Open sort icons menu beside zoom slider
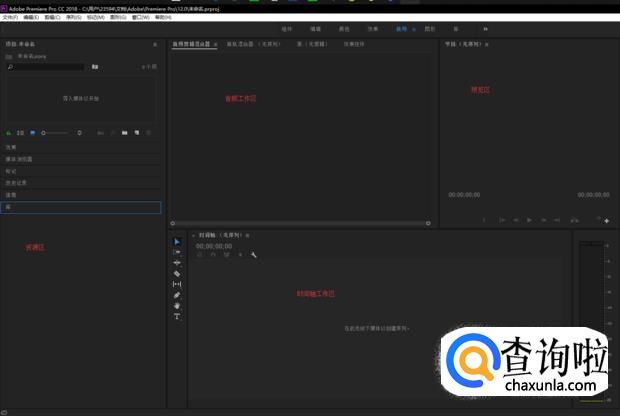 click(79, 133)
